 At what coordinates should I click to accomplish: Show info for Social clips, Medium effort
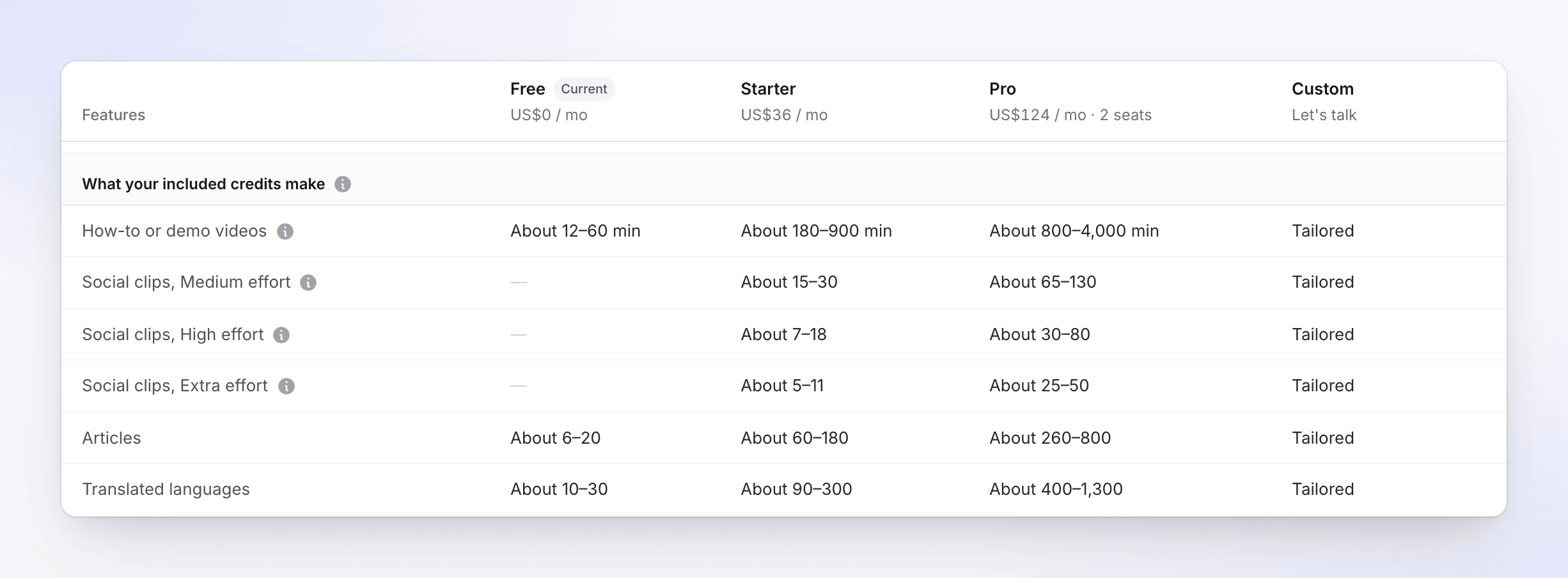308,283
